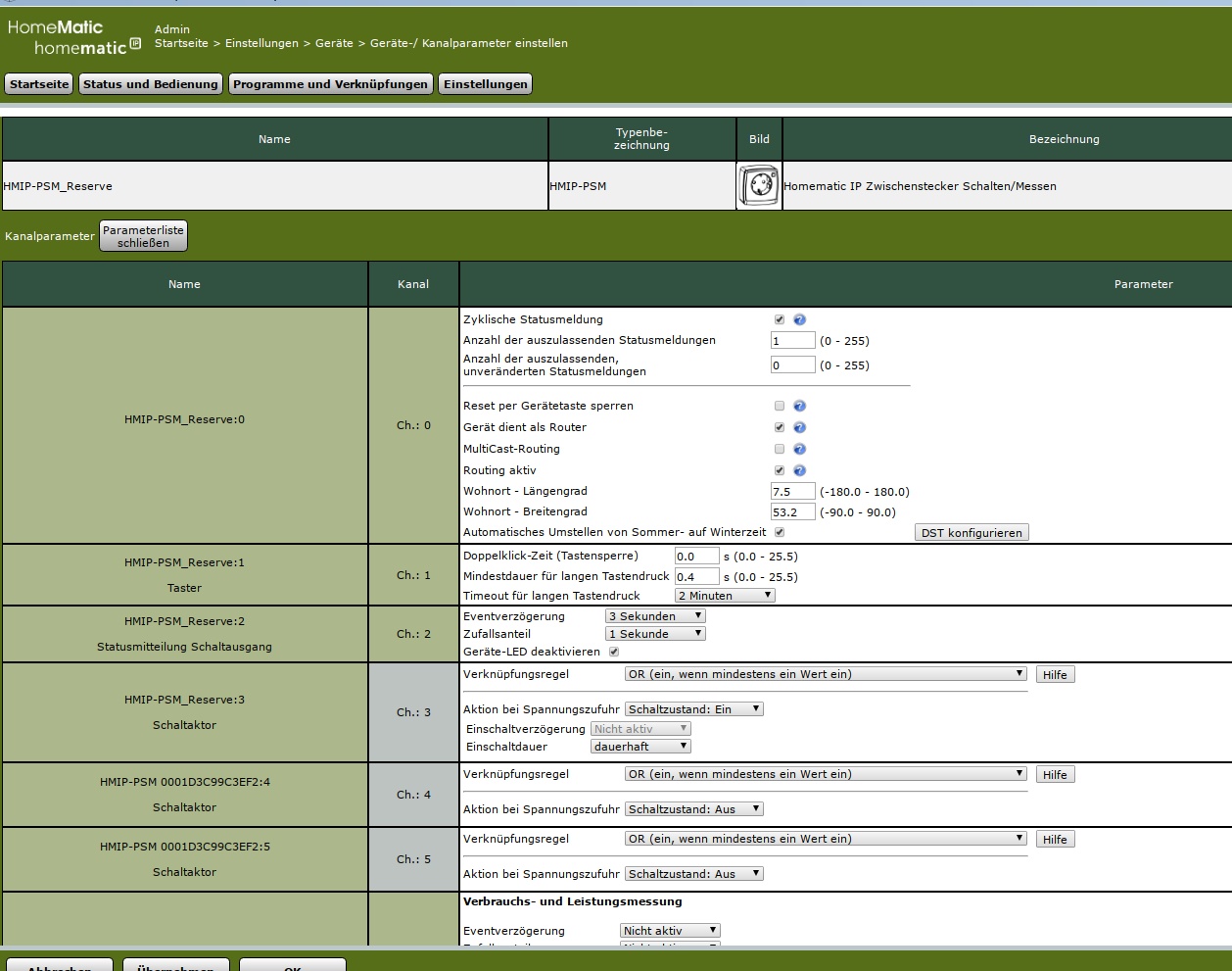
Task: Open help icon for Routing aktiv
Action: point(799,470)
